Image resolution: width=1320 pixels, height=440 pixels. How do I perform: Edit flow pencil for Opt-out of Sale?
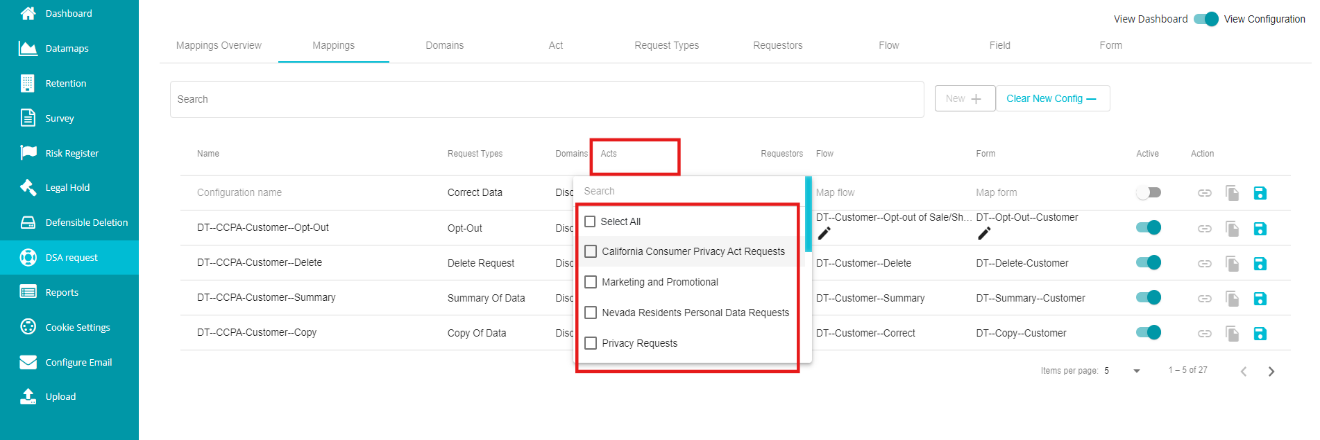[824, 233]
